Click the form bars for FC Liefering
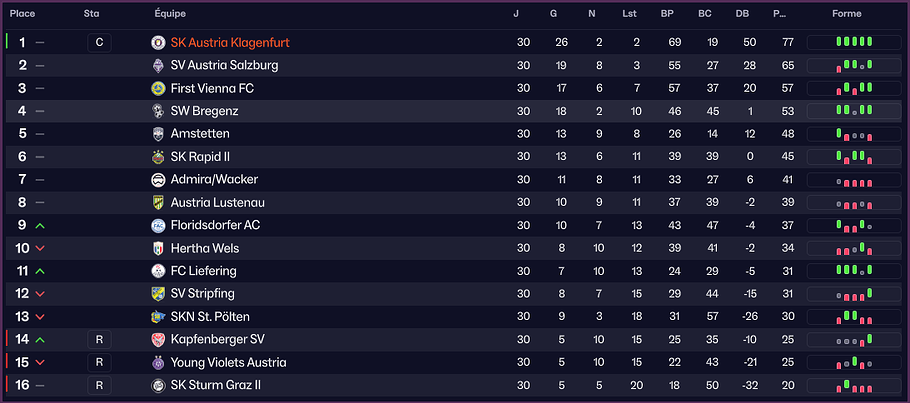This screenshot has height=403, width=910. tap(853, 272)
